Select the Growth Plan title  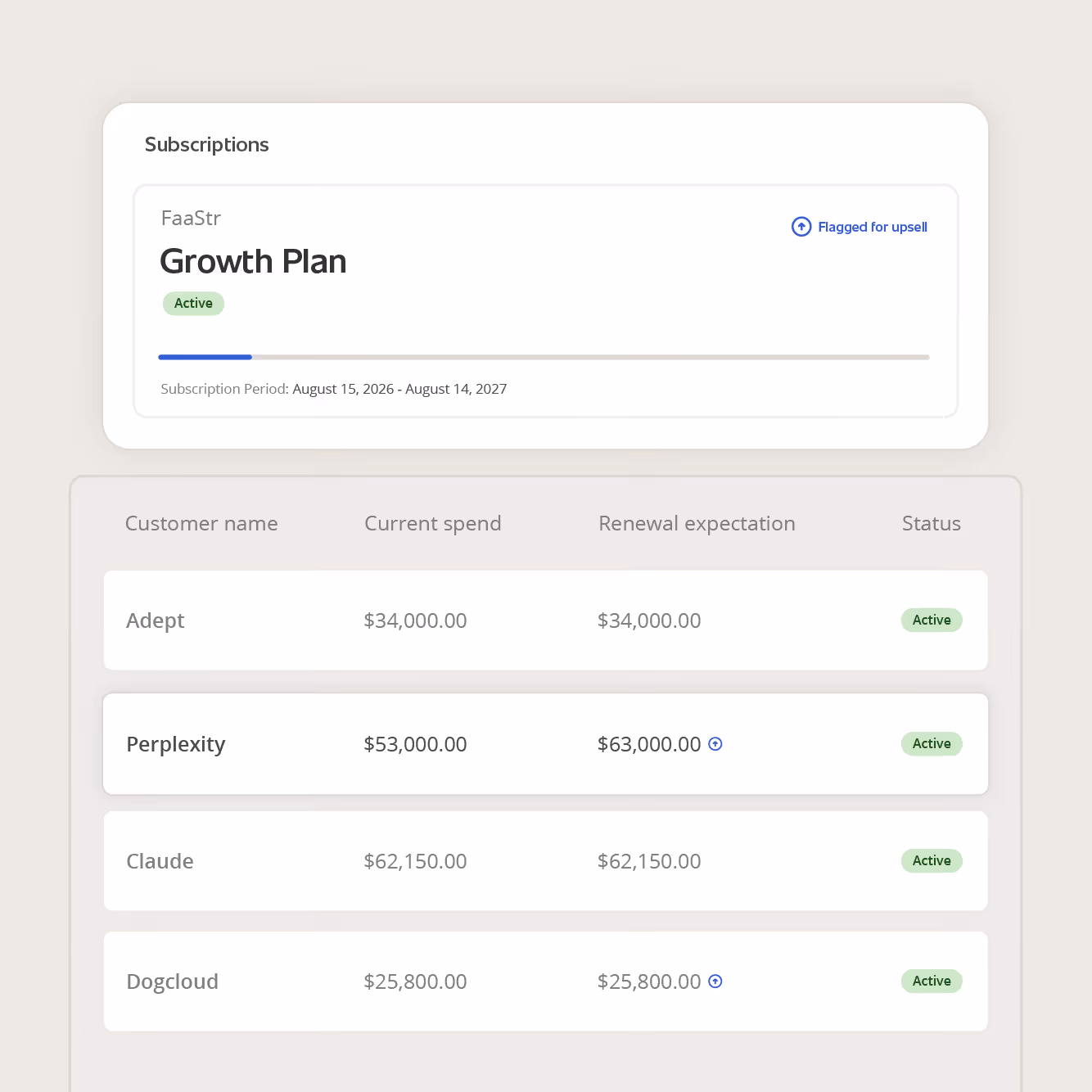(x=253, y=261)
